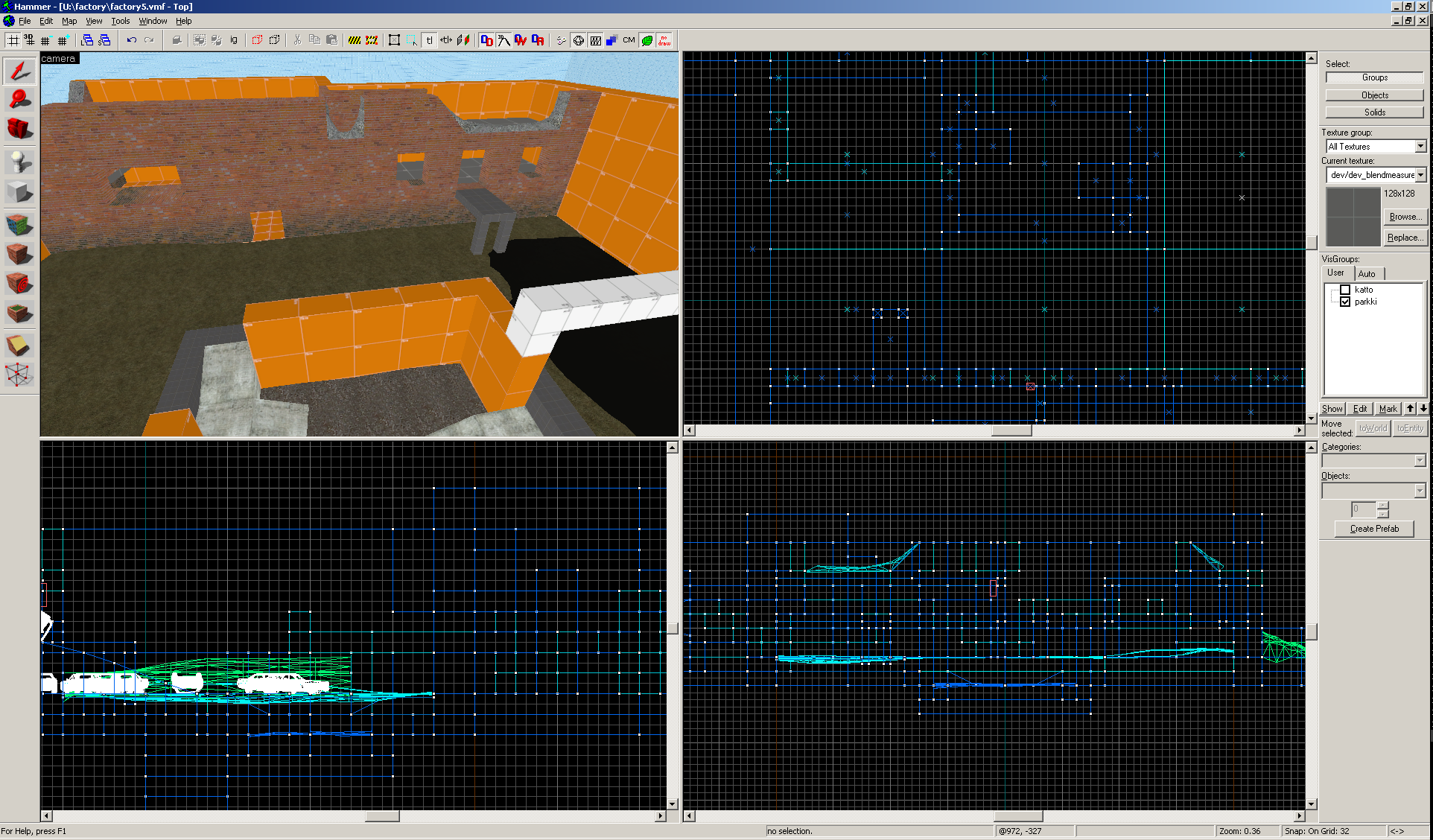Viewport: 1433px width, 840px height.
Task: Switch to the Auto visgroups tab
Action: tap(1367, 273)
